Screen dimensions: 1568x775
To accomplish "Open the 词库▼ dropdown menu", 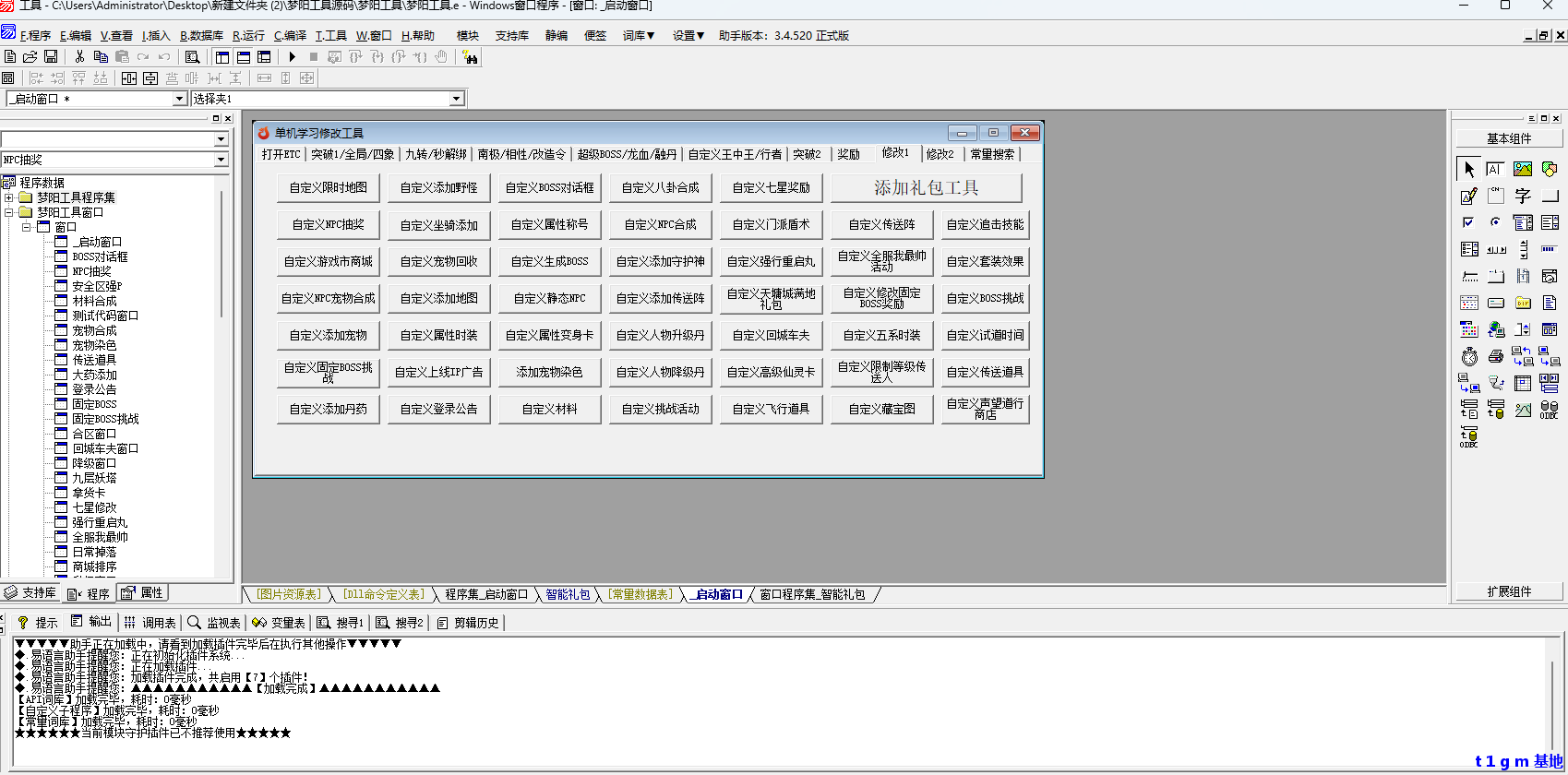I will tap(639, 36).
